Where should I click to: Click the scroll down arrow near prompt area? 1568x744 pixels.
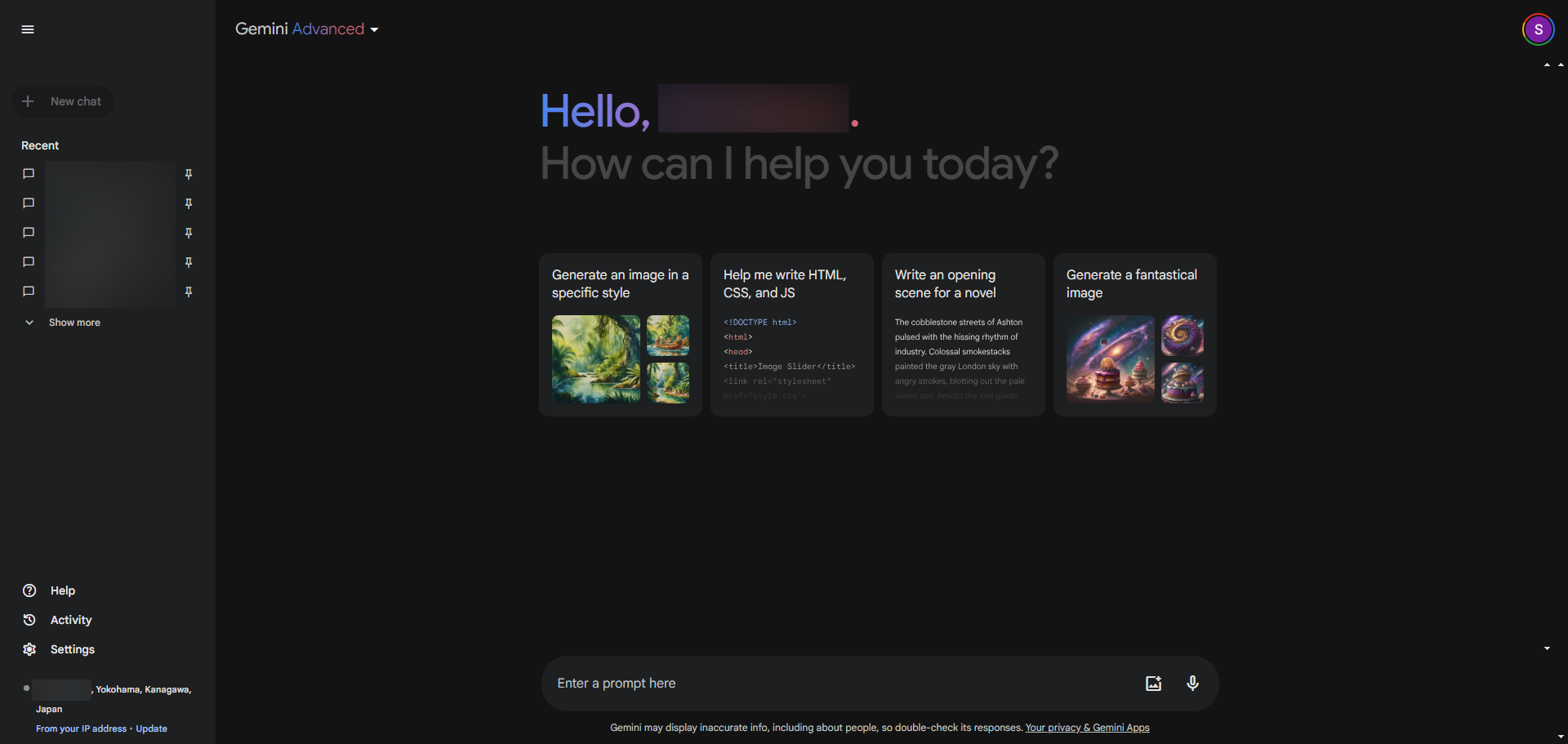point(1547,648)
